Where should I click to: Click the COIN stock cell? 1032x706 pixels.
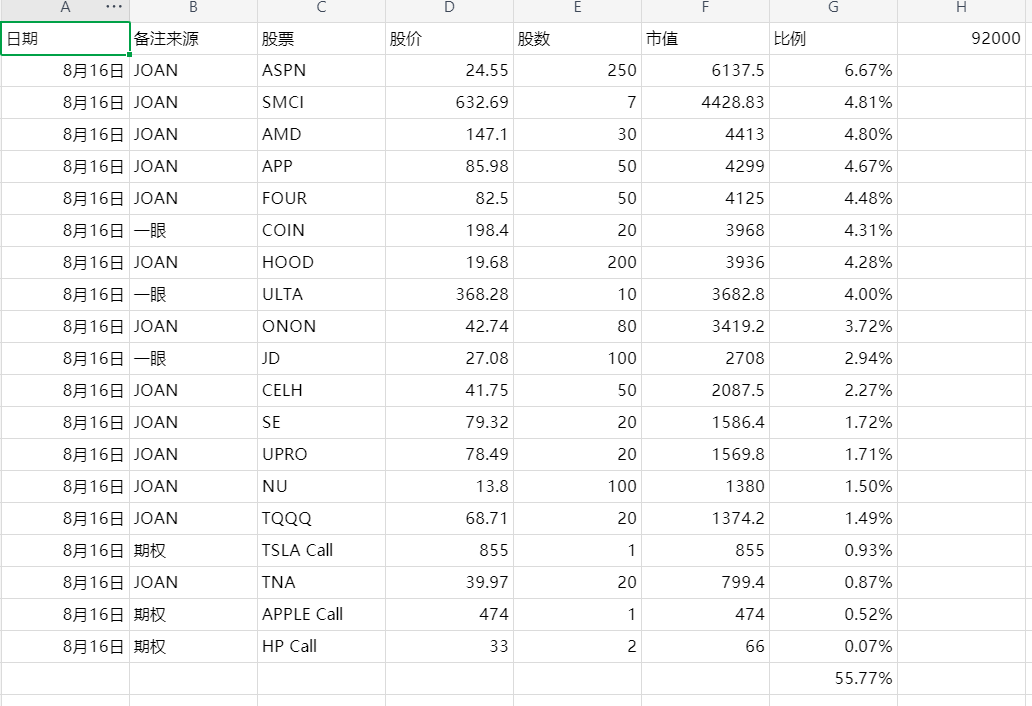point(321,231)
